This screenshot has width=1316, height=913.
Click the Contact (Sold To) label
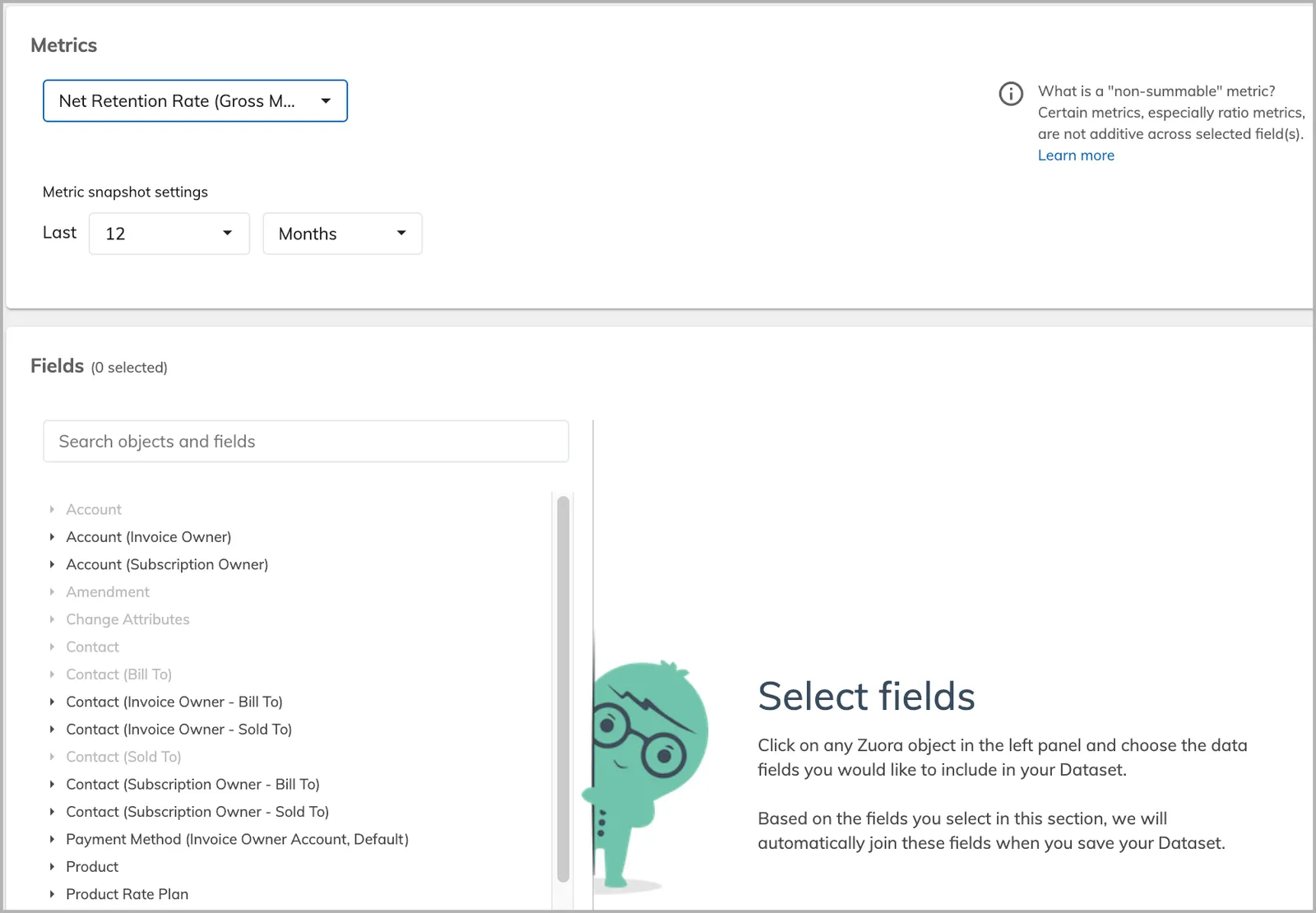point(123,757)
